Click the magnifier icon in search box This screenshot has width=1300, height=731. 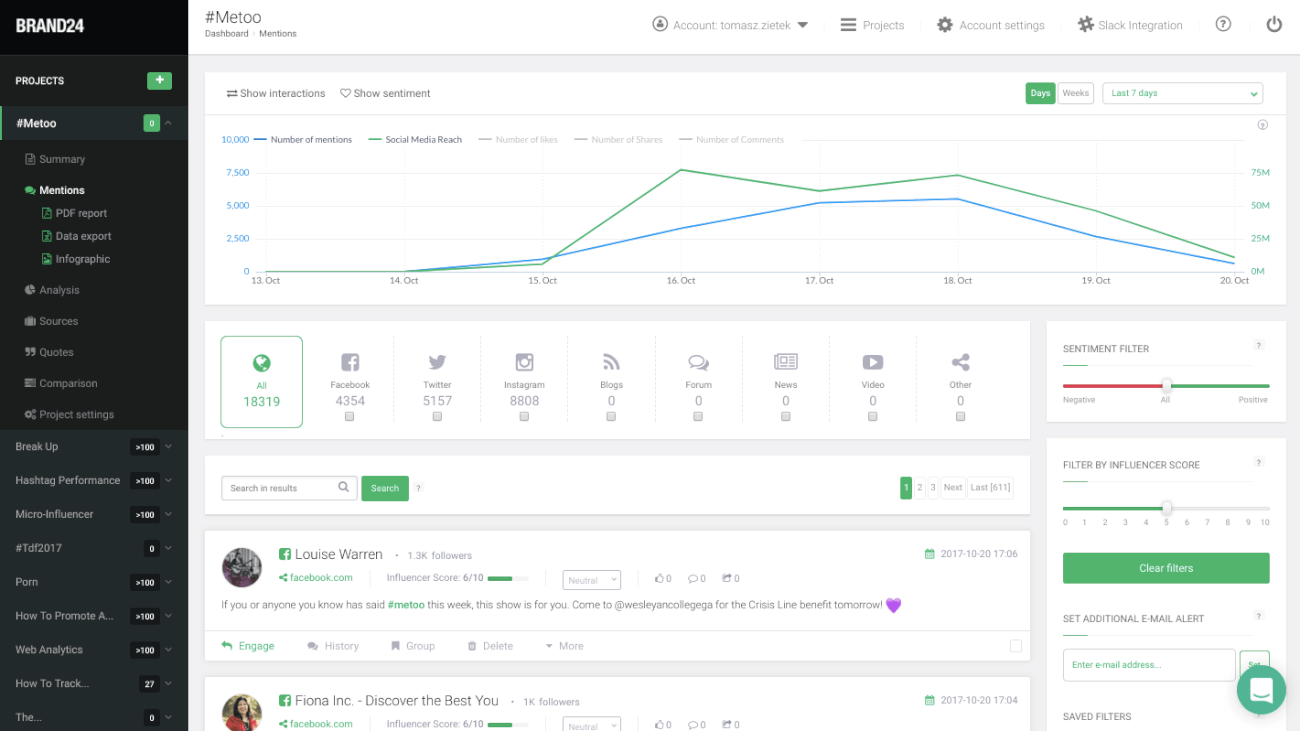click(343, 487)
